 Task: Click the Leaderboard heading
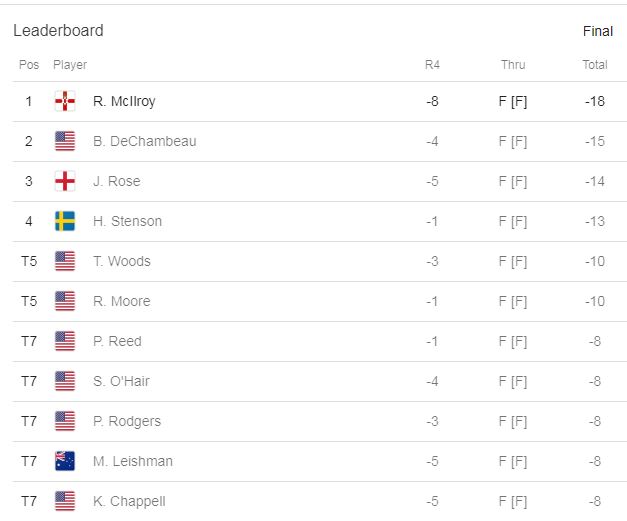[x=58, y=30]
